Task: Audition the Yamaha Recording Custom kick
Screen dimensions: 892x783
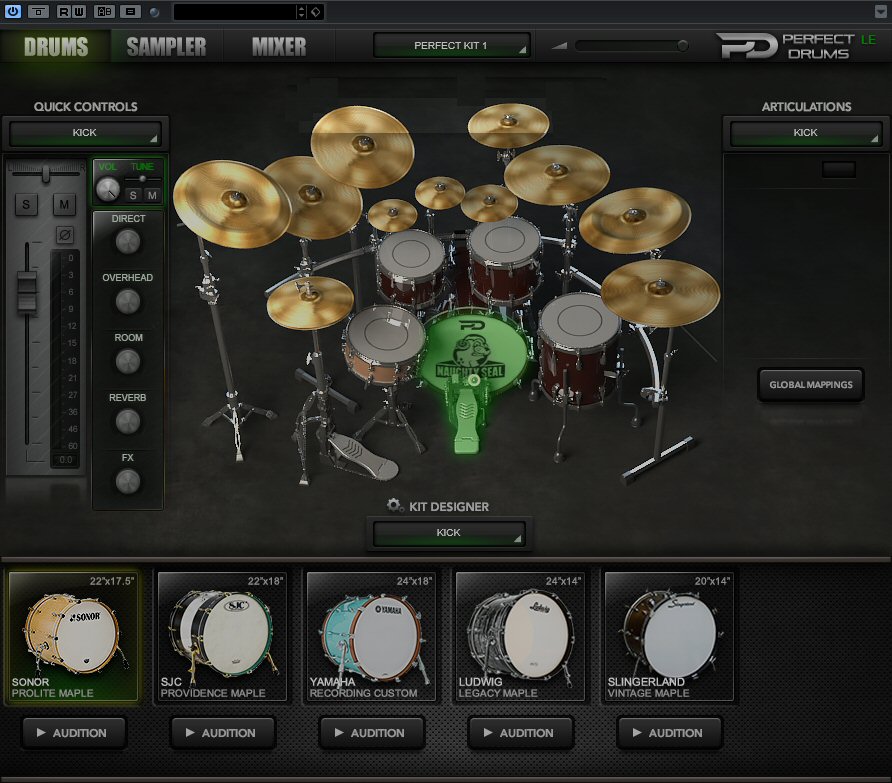Action: coord(372,732)
